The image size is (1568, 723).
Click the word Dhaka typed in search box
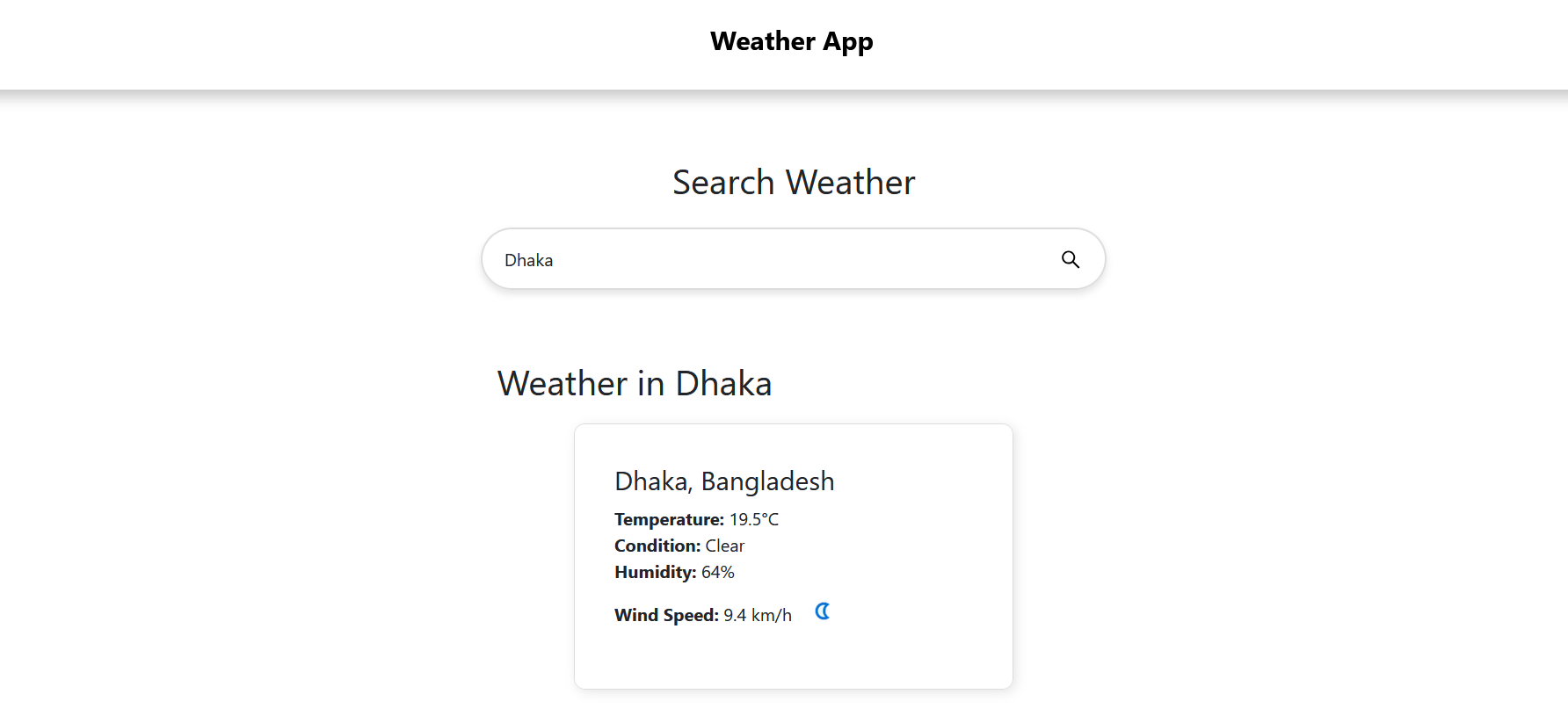tap(528, 260)
